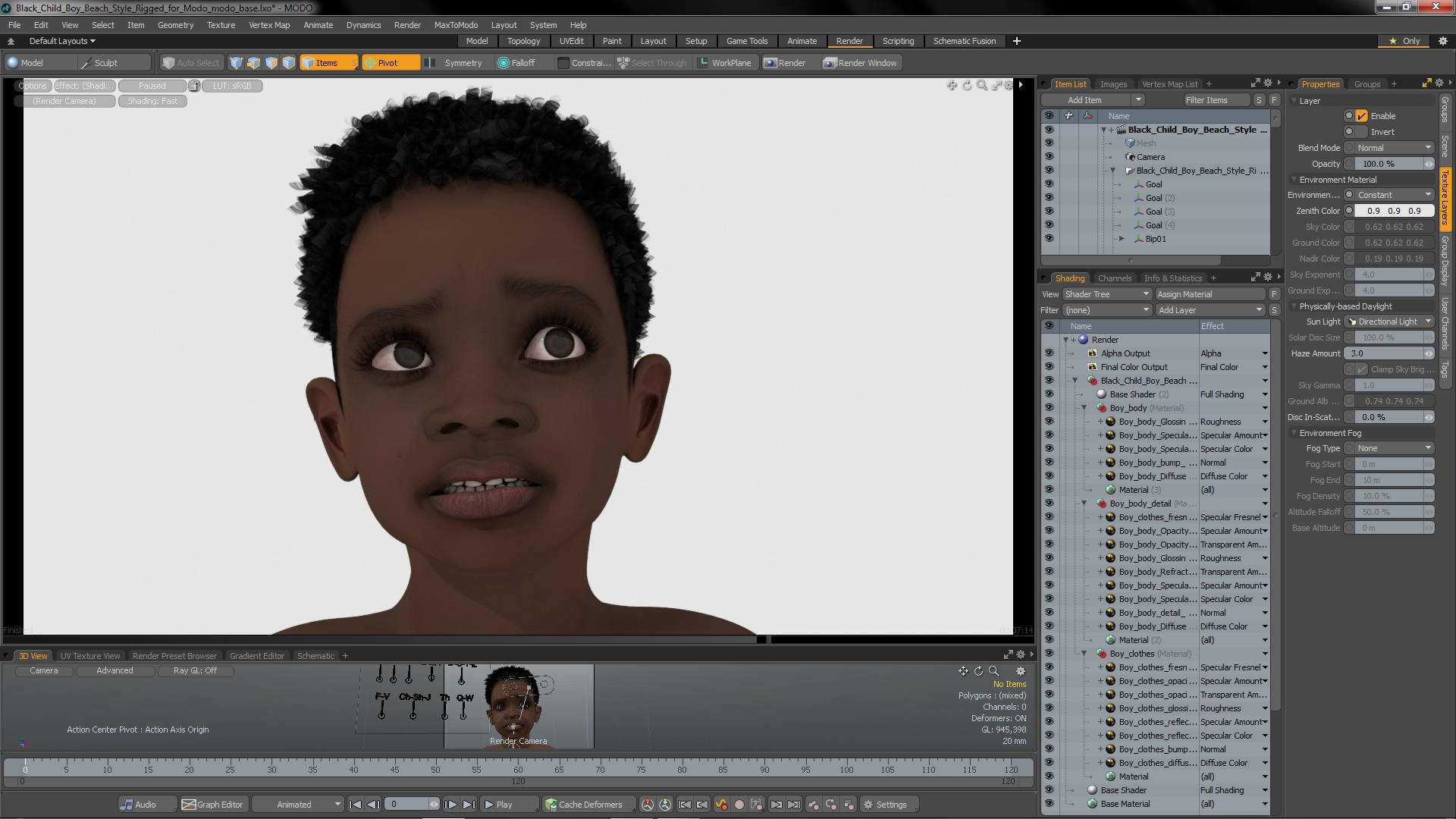Open the Add Item dropdown
The image size is (1456, 819).
[x=1092, y=100]
